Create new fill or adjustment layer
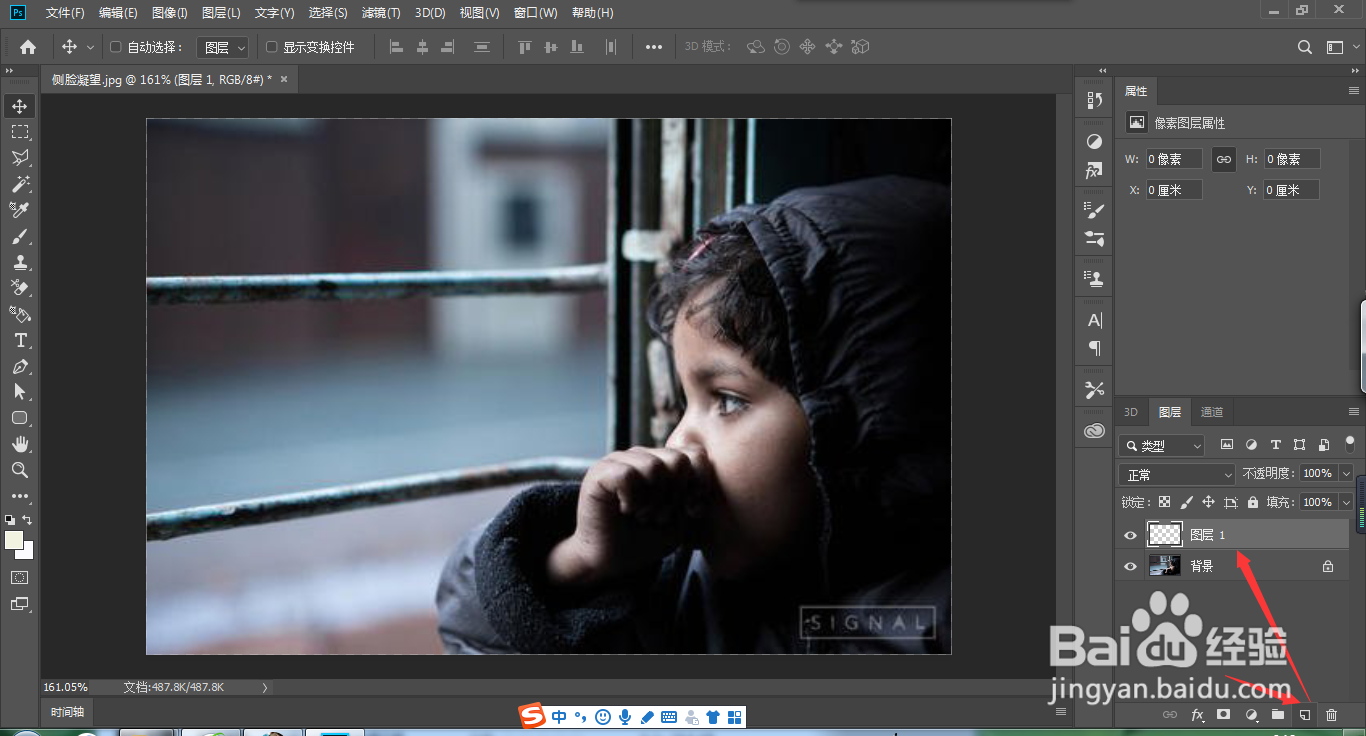Screen dimensions: 1366x736 (1250, 715)
